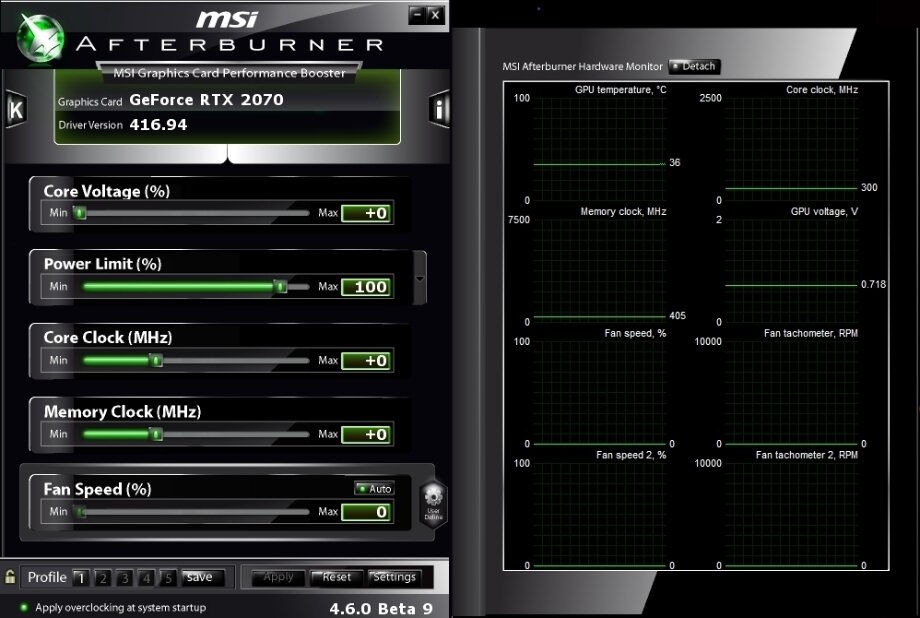Expand the Power Limit dropdown arrow
920x618 pixels.
click(420, 278)
